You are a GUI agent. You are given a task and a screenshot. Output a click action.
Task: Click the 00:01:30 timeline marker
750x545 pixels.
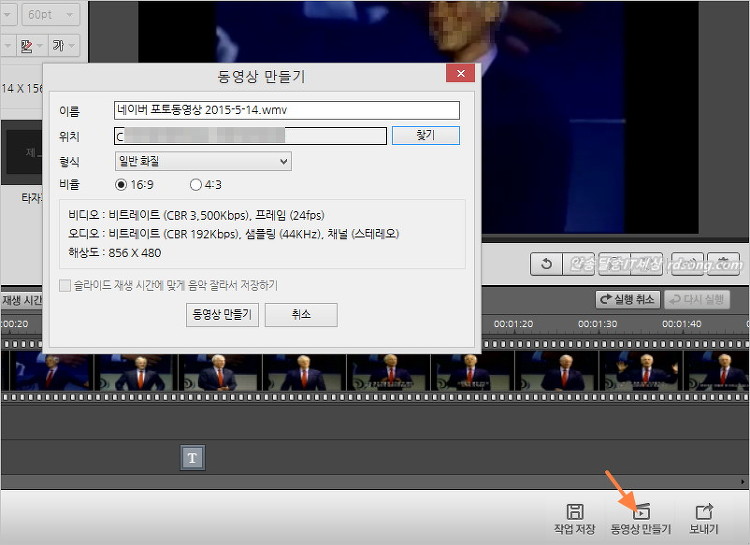click(597, 324)
